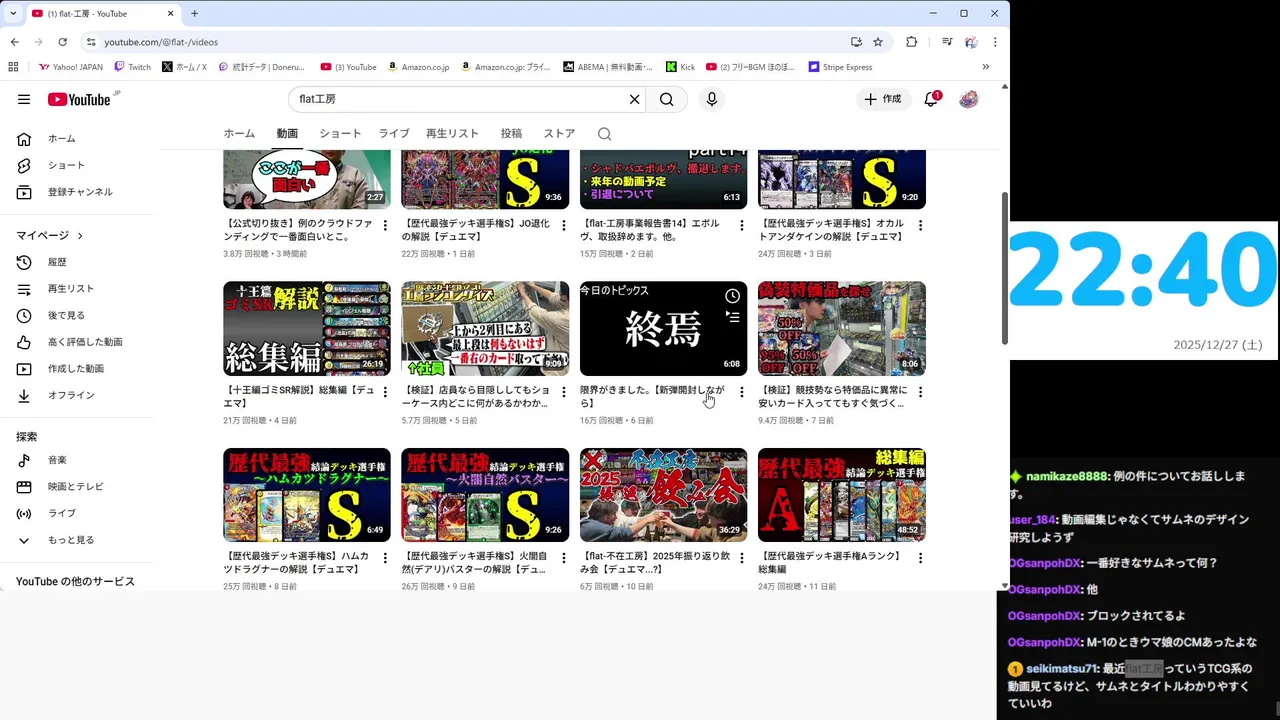Open the Chrome three-dot menu
This screenshot has height=720, width=1280.
point(995,42)
